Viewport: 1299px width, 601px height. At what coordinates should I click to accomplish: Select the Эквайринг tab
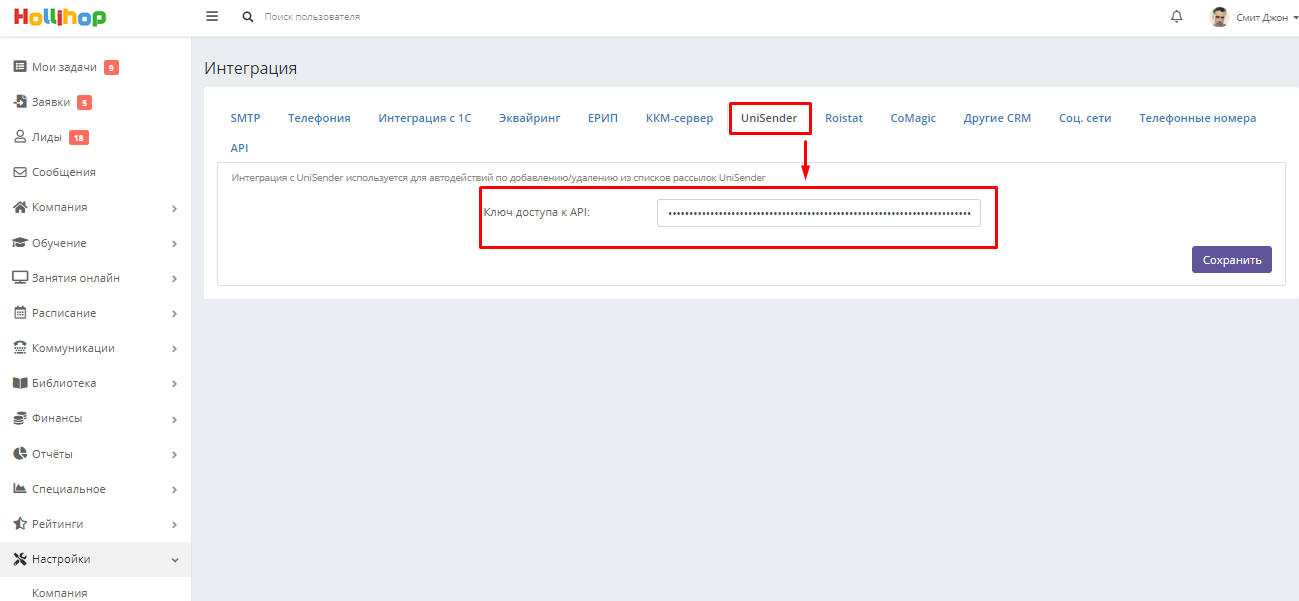(x=529, y=118)
